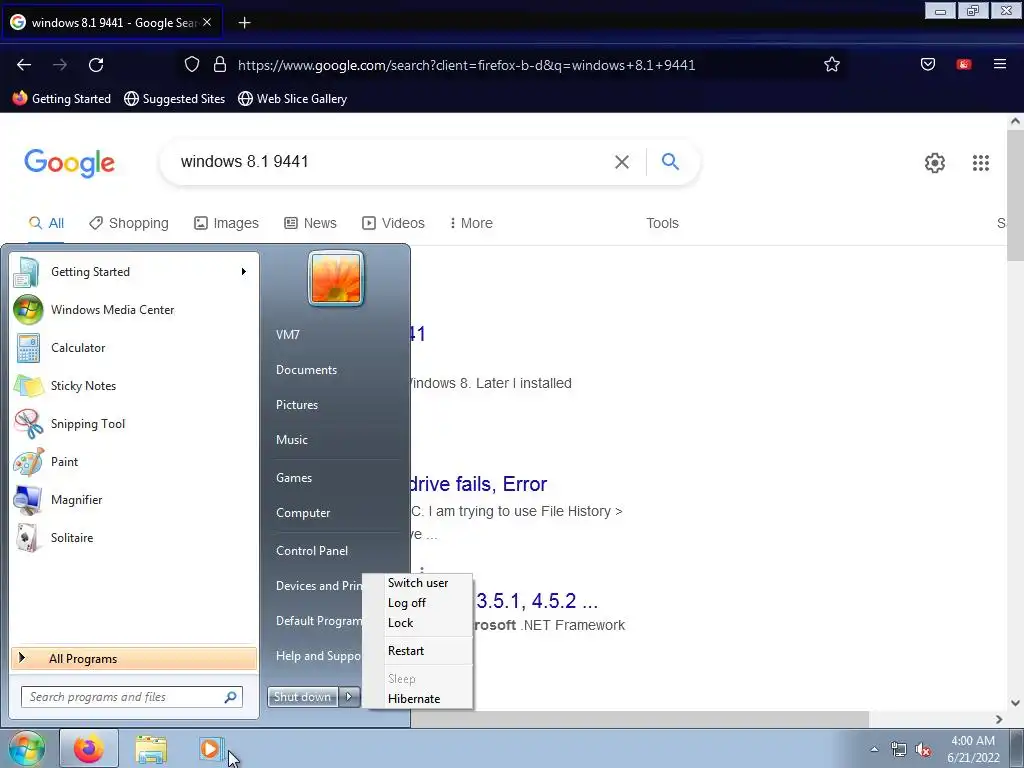
Task: Switch to News results tab
Action: tap(311, 223)
